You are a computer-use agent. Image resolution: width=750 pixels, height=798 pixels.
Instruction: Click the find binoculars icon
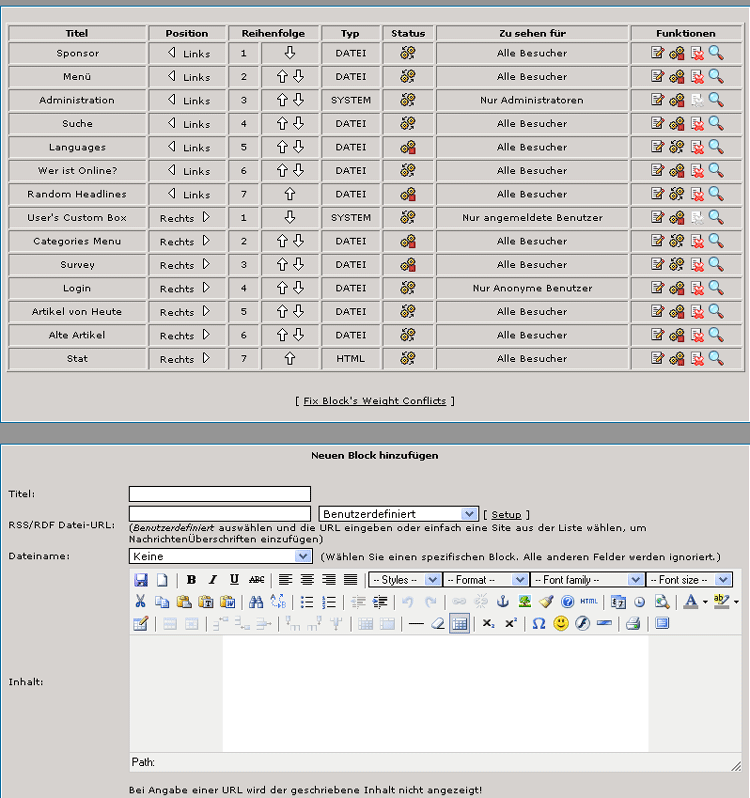tap(256, 602)
